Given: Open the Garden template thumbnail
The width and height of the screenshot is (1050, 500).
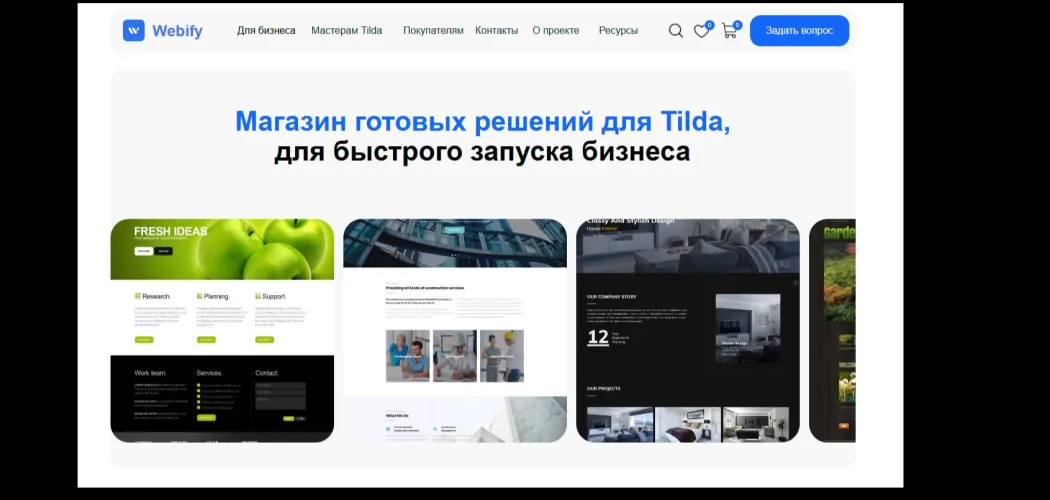Looking at the screenshot, I should coord(832,331).
